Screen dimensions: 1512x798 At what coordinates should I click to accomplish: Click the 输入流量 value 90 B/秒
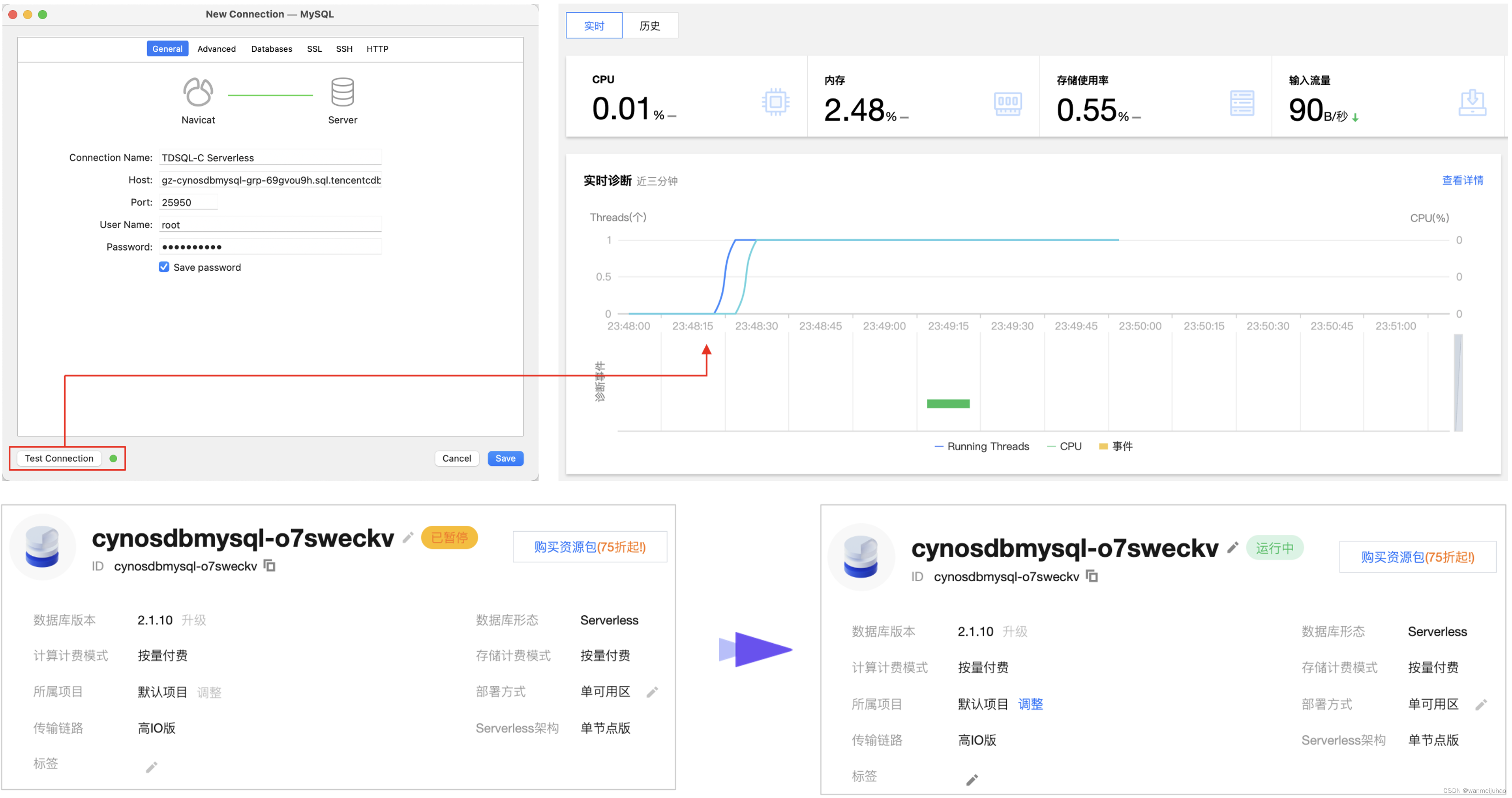pos(1318,111)
